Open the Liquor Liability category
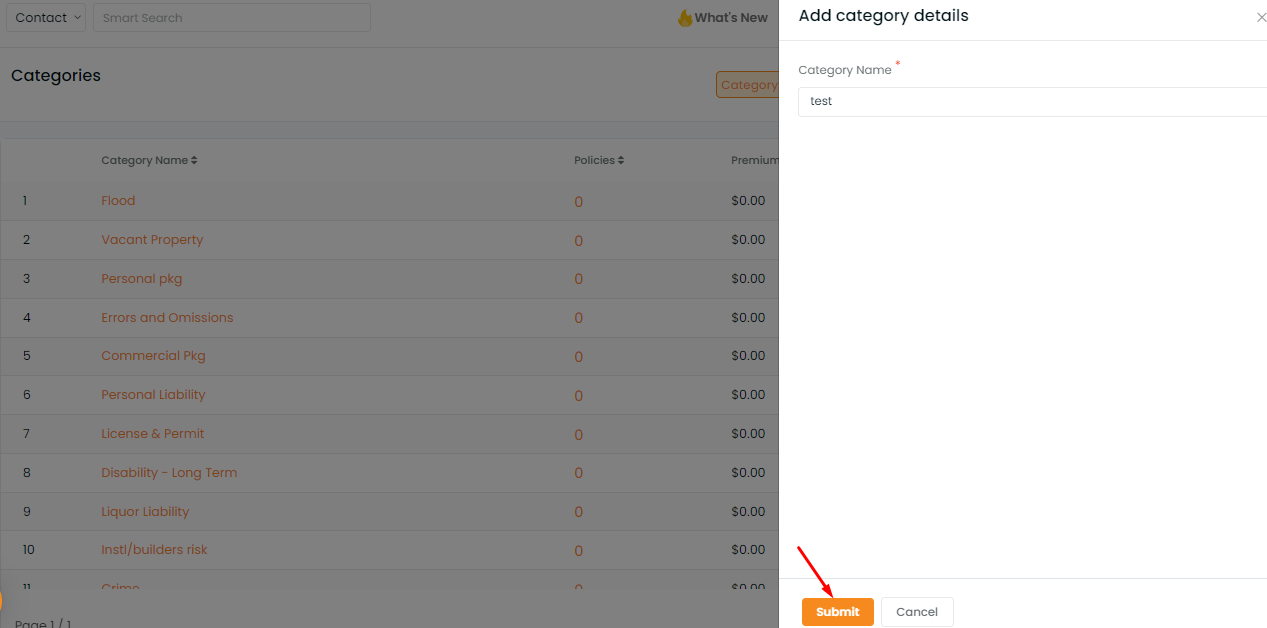 145,512
